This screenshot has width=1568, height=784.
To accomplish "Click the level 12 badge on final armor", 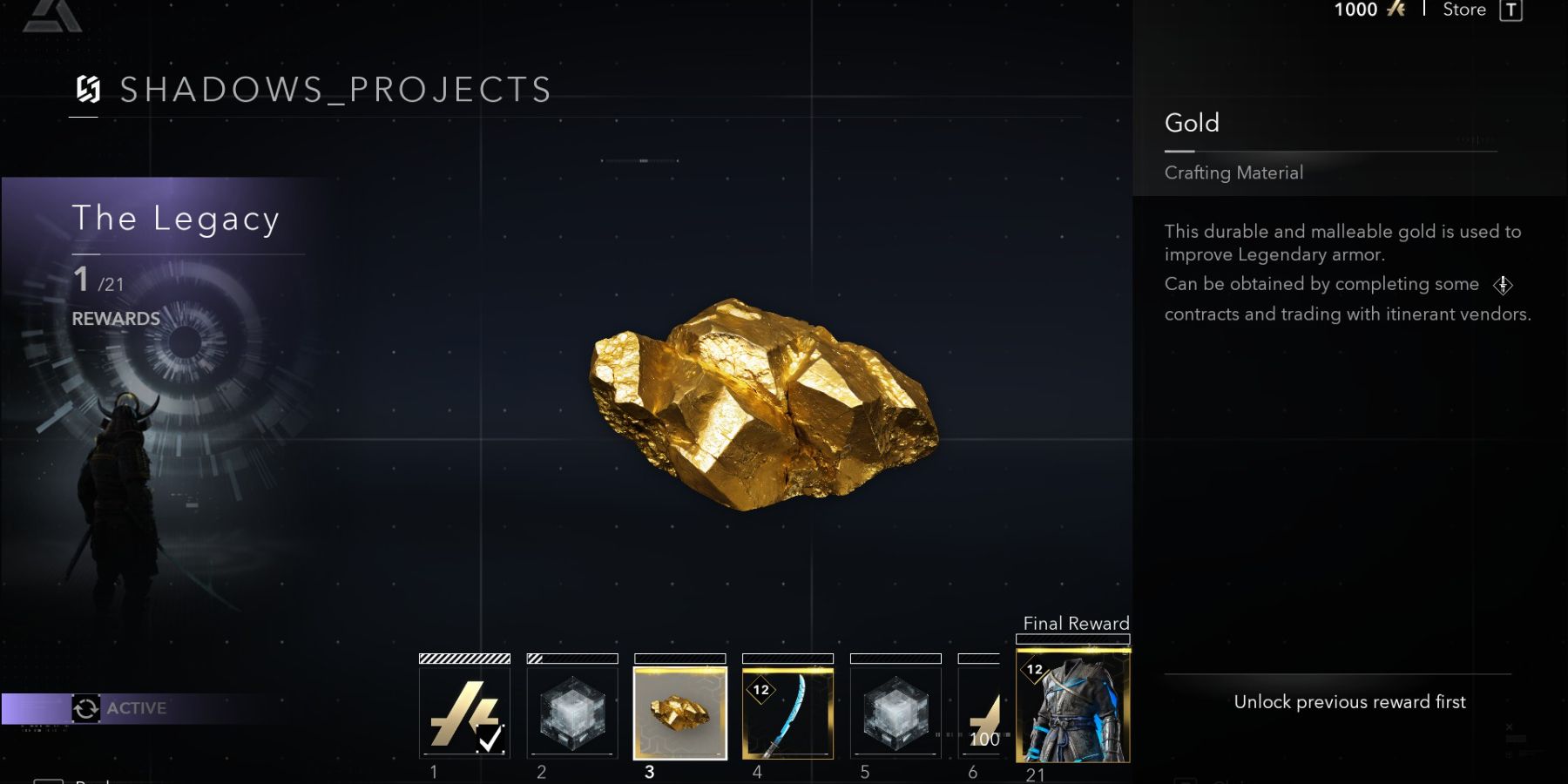I will pyautogui.click(x=1034, y=670).
